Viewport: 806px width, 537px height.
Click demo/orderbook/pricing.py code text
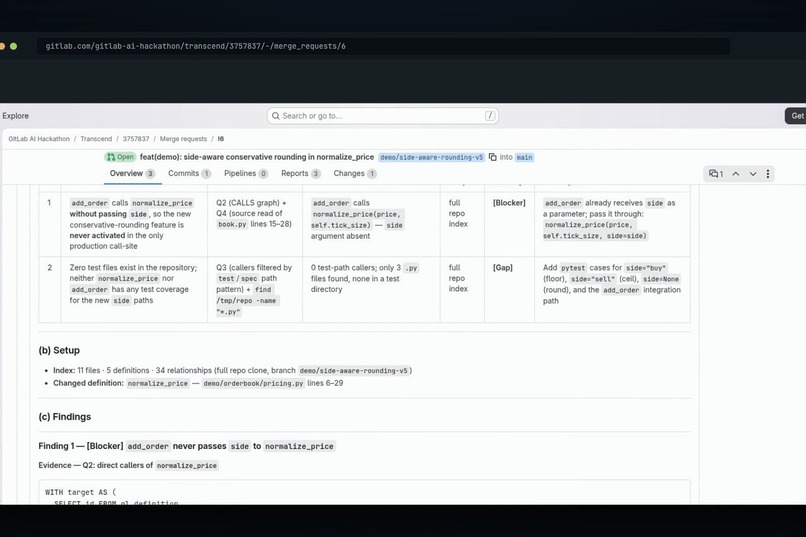coord(253,383)
